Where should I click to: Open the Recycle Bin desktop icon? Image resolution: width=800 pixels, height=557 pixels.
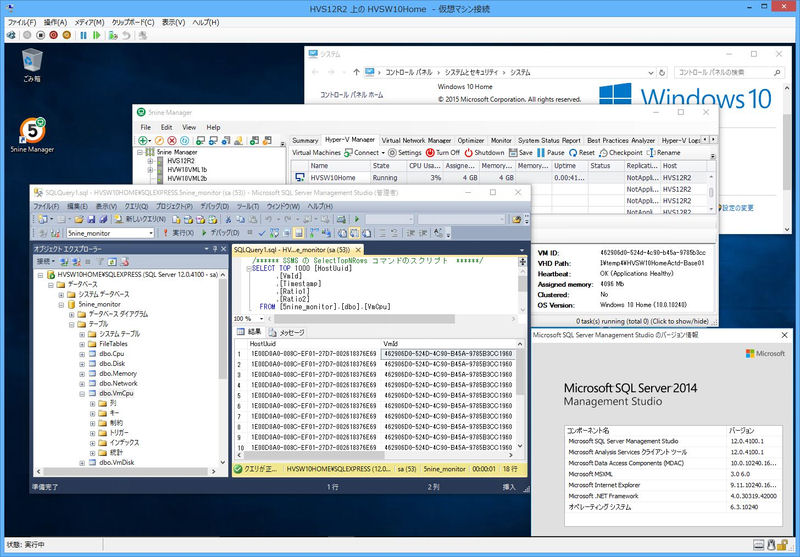(32, 65)
